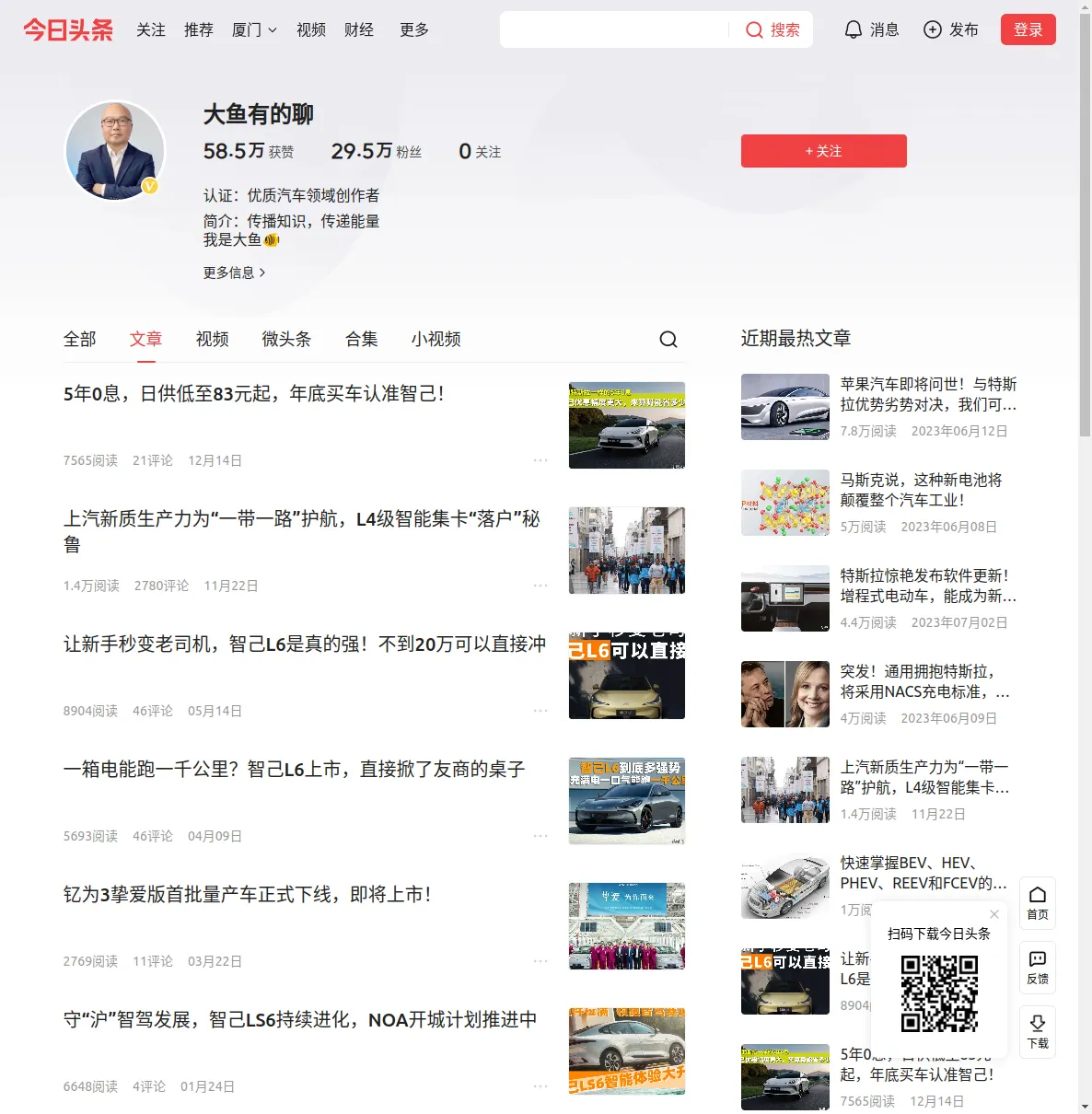Click the 发布 plus-circle icon
1092x1114 pixels.
[933, 29]
